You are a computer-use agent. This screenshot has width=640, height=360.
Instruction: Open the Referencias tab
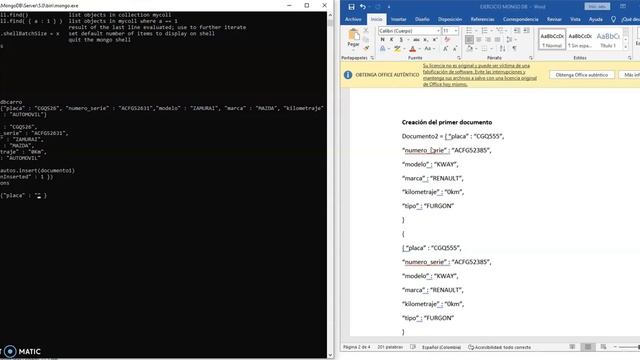tap(482, 19)
